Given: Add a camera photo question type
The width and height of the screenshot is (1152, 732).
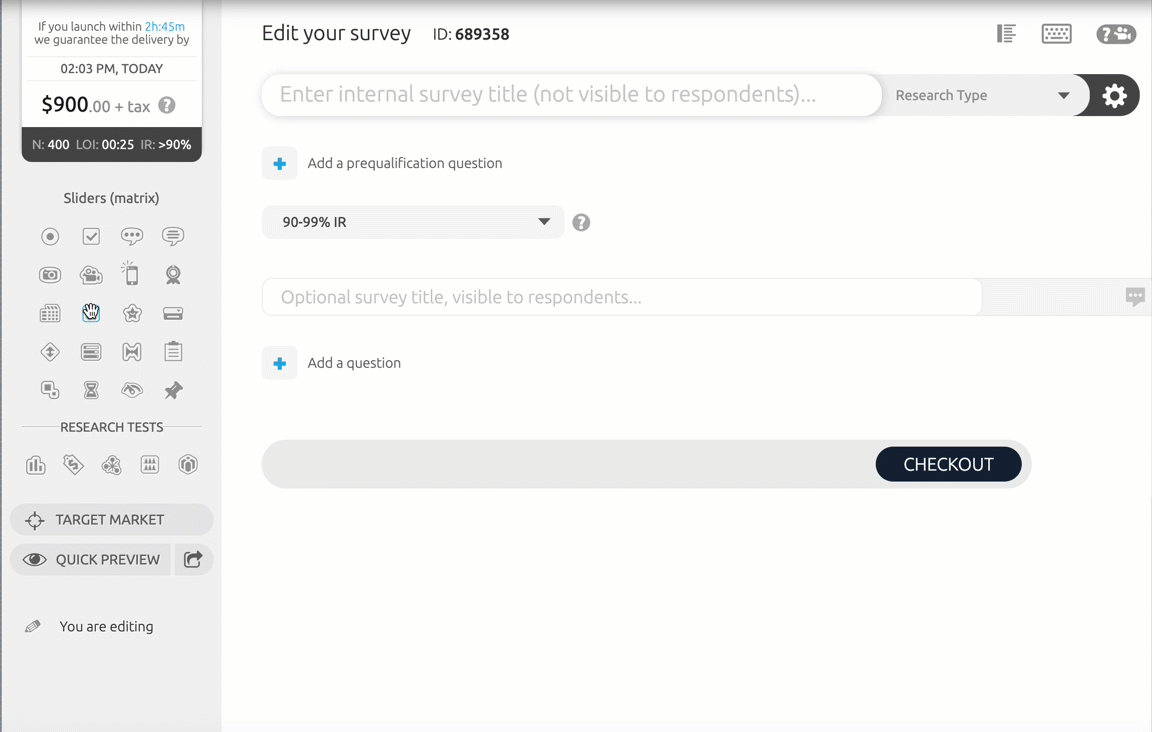Looking at the screenshot, I should point(50,275).
